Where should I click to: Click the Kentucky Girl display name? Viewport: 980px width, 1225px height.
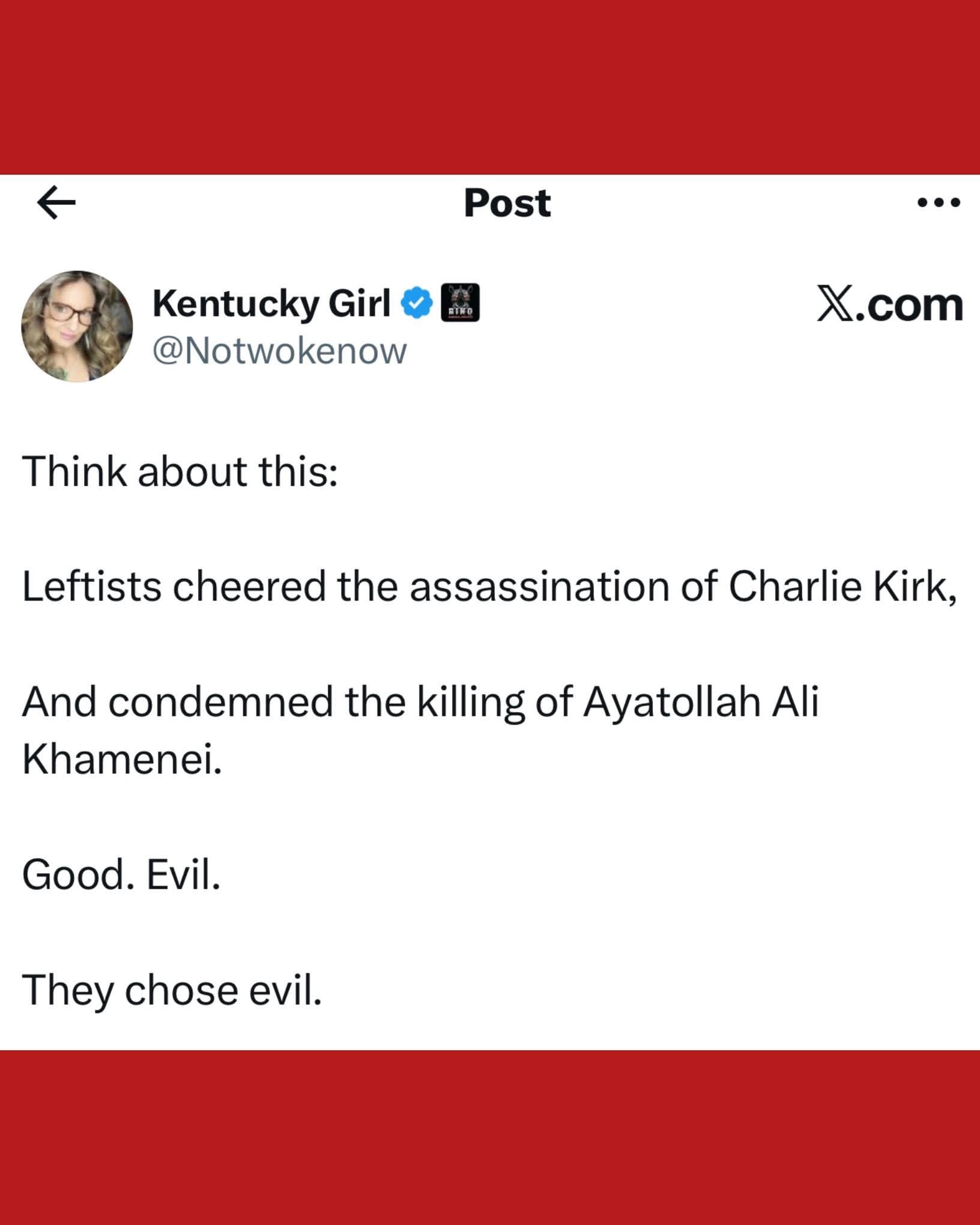pos(271,303)
